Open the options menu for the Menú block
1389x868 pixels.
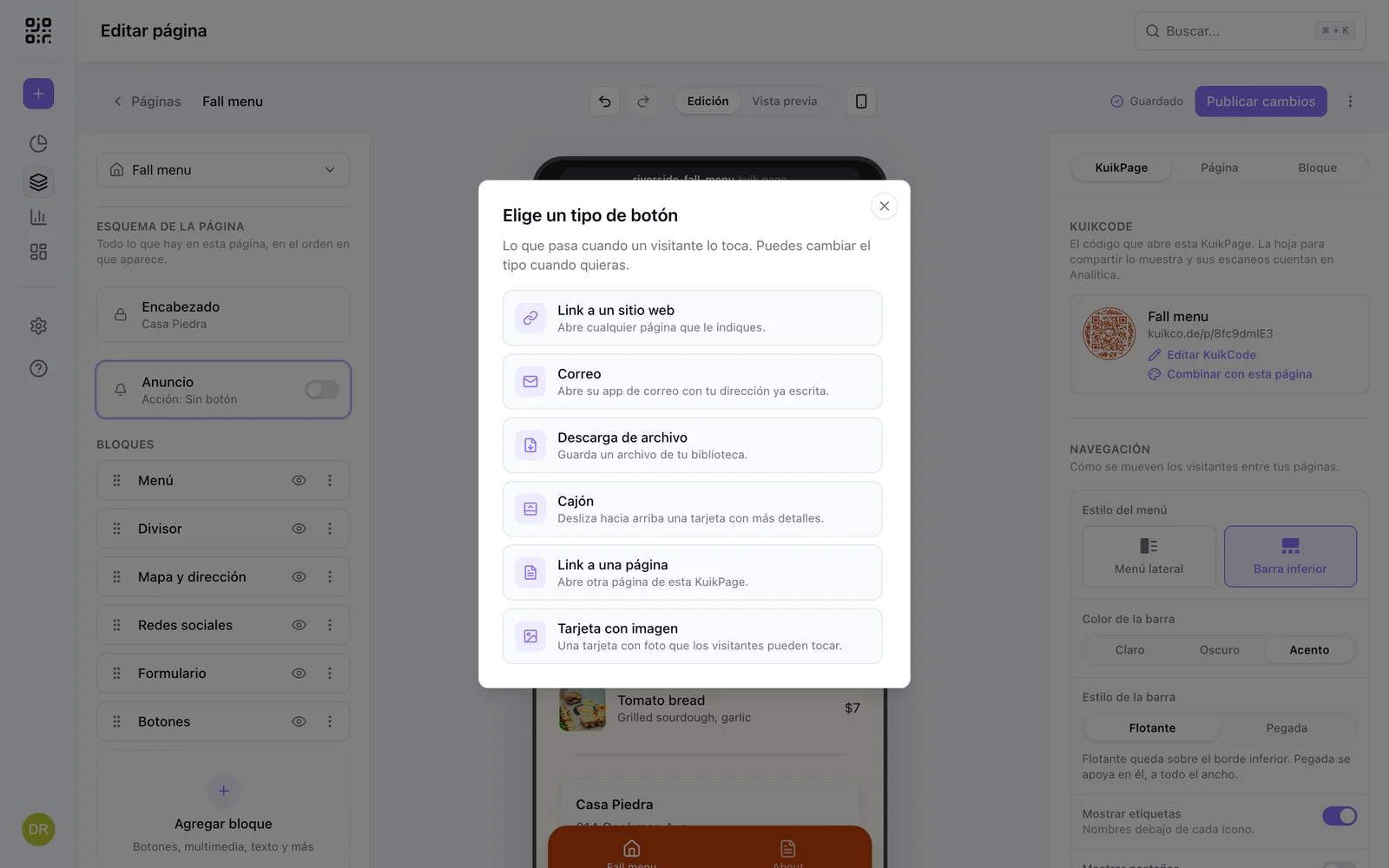pyautogui.click(x=330, y=480)
